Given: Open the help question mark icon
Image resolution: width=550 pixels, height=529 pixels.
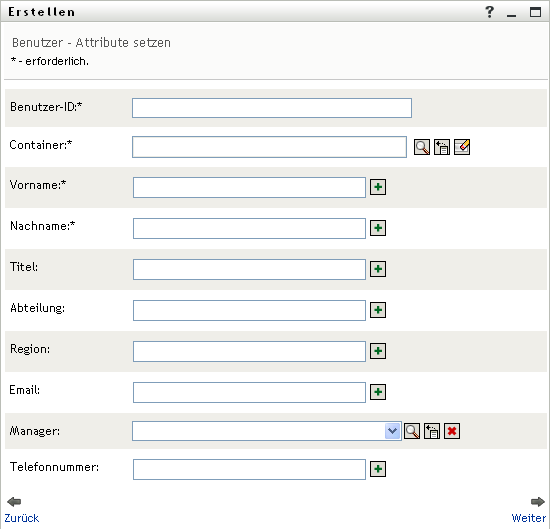Looking at the screenshot, I should (490, 12).
